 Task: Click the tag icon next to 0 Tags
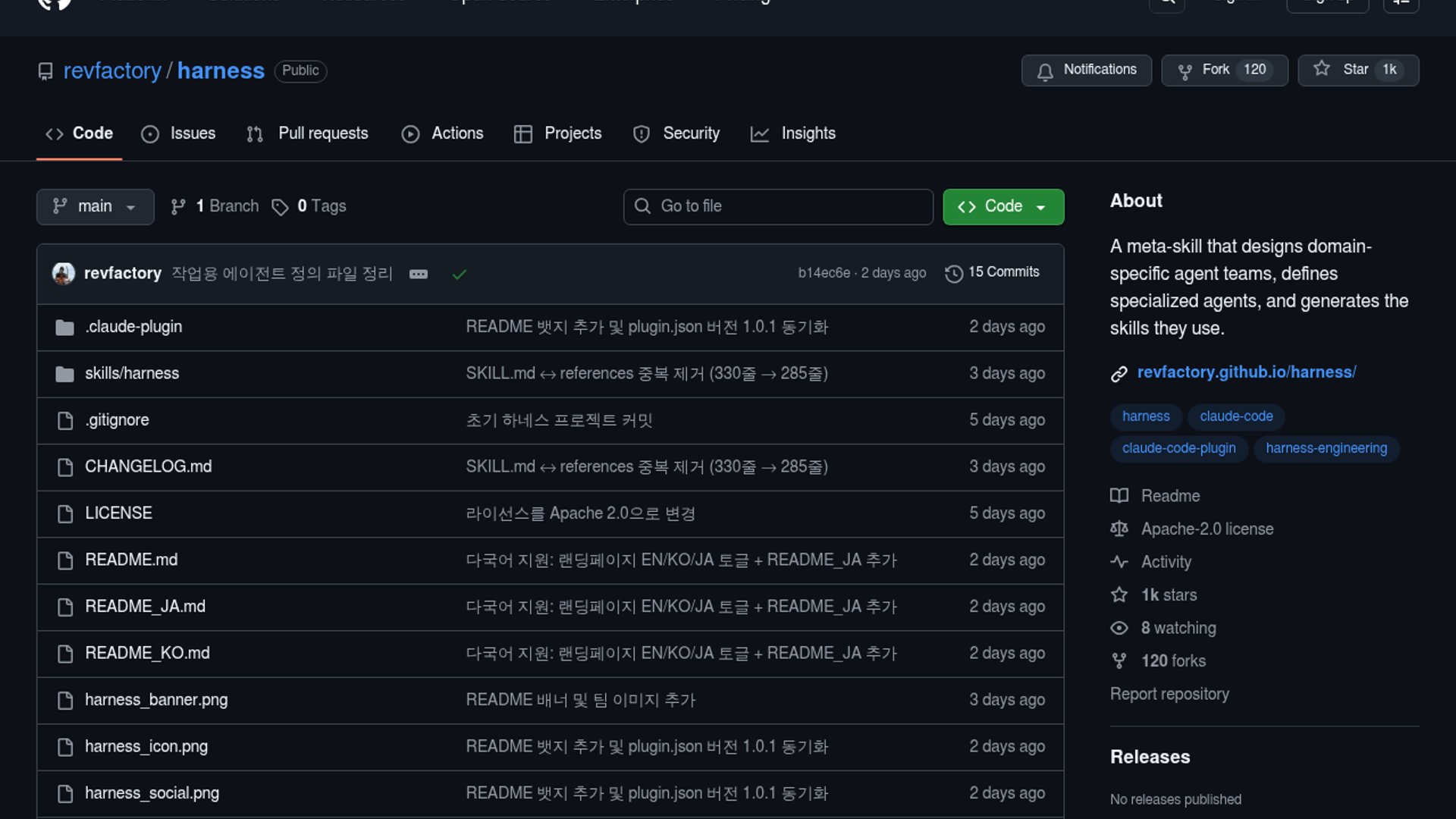pos(280,207)
